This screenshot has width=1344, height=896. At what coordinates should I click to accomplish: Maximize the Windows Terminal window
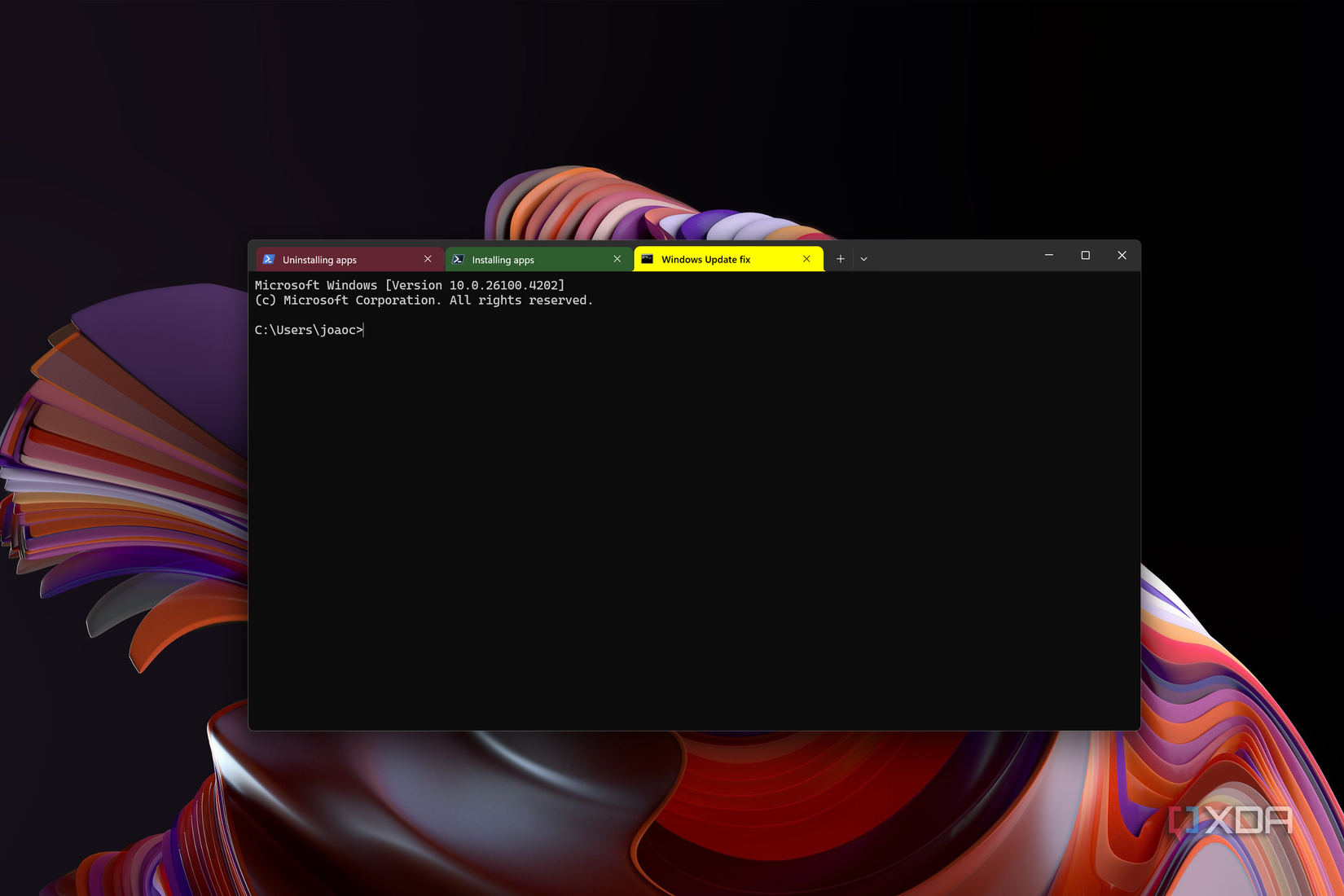tap(1085, 256)
